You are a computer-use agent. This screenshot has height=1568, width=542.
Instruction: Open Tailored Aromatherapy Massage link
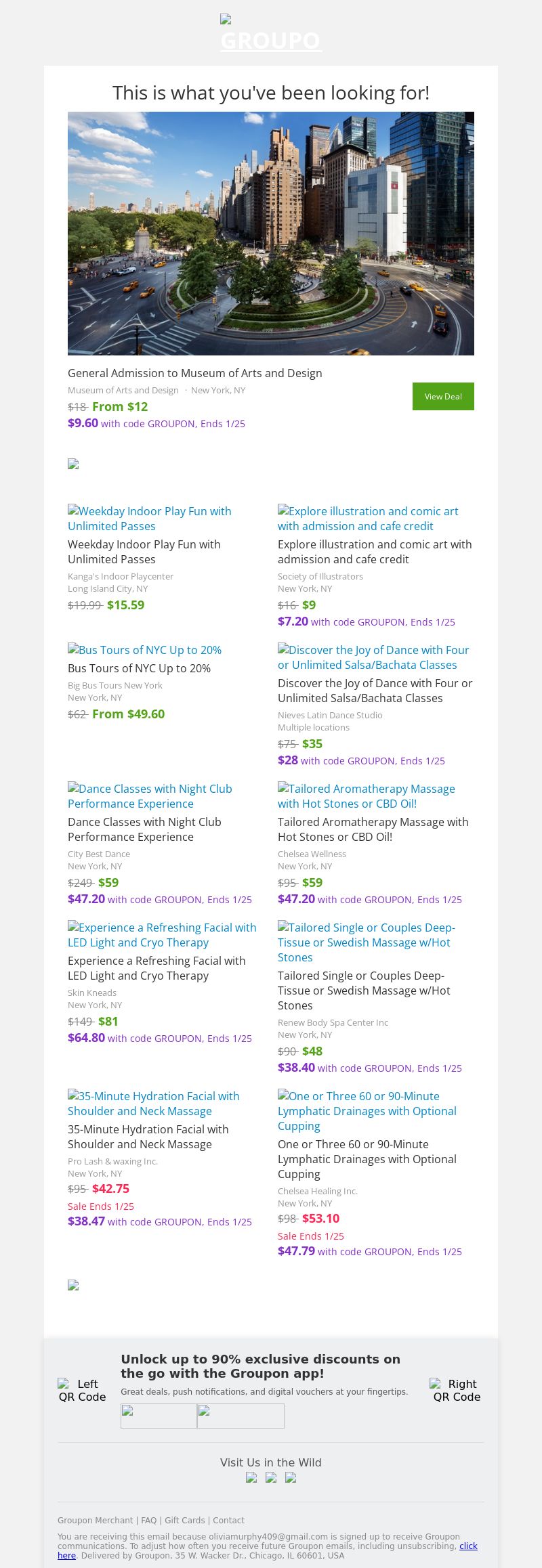coord(367,796)
